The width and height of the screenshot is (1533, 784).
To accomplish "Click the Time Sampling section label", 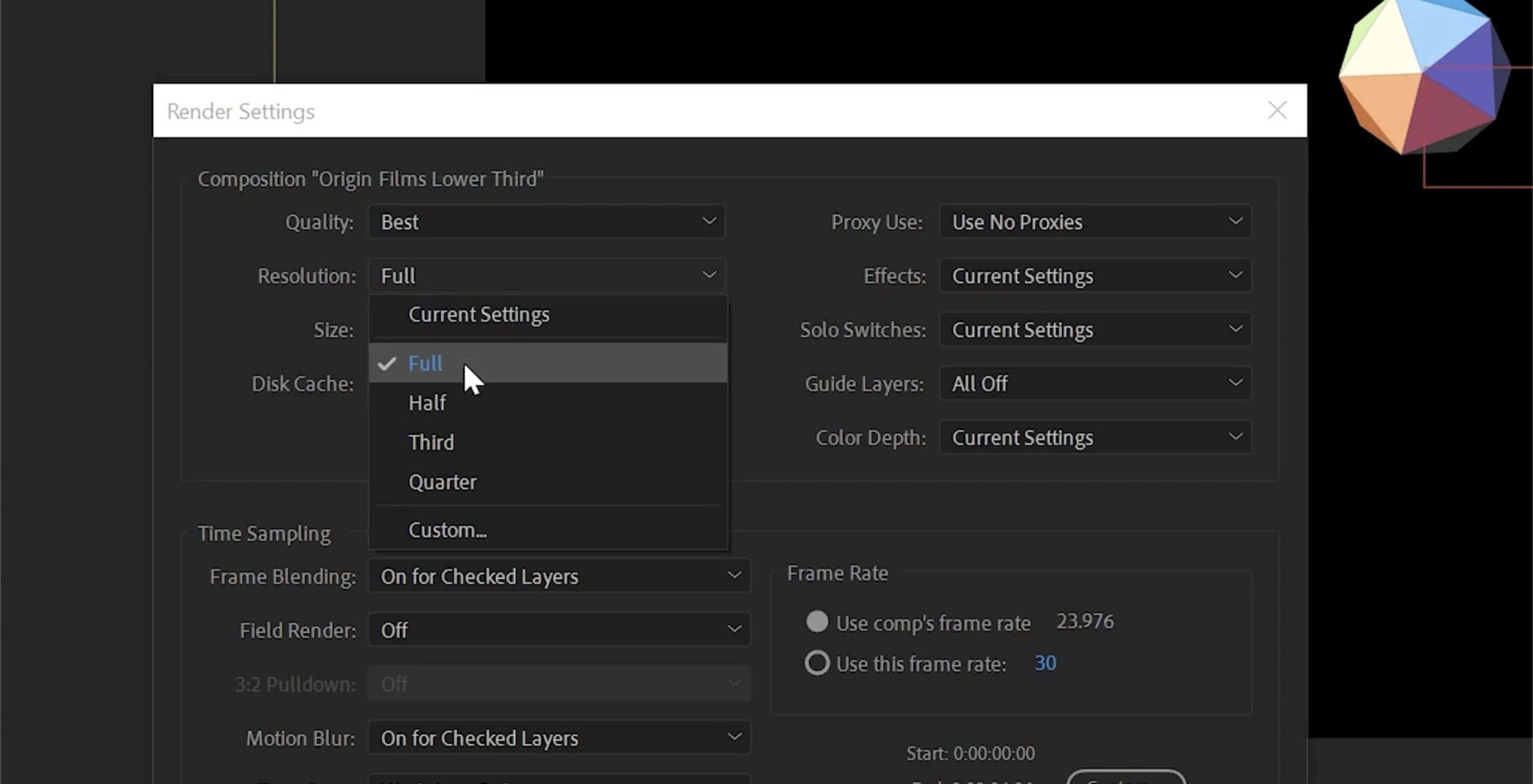I will click(x=264, y=533).
